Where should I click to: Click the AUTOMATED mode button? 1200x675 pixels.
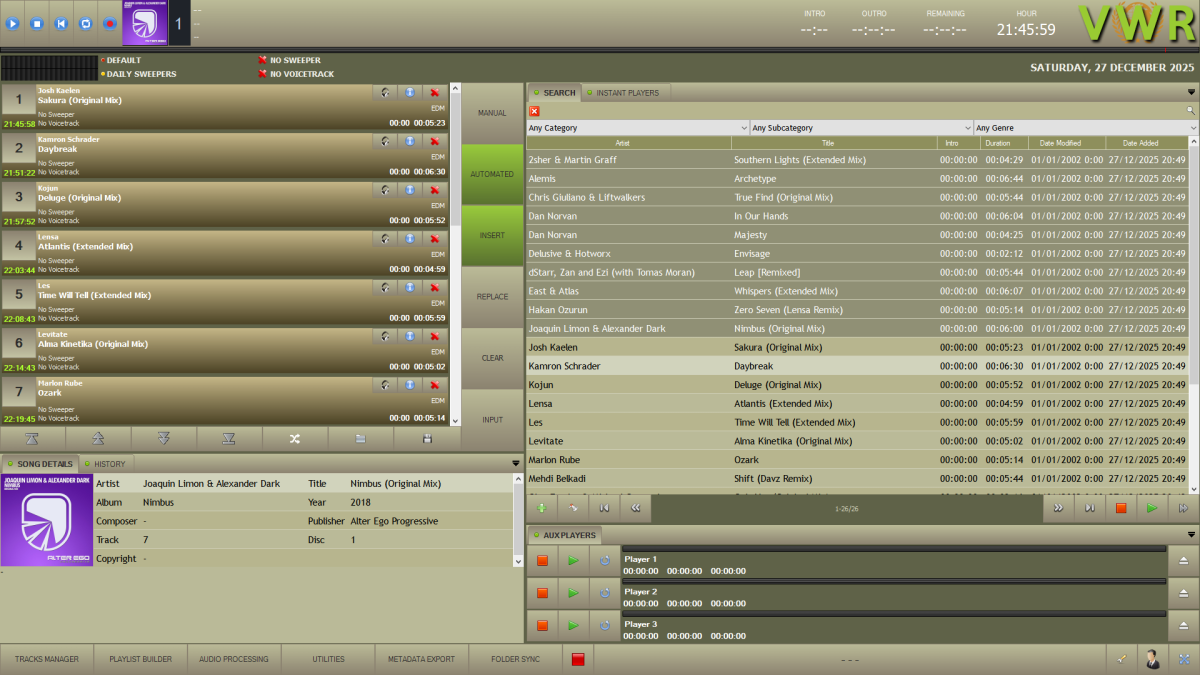click(x=491, y=174)
